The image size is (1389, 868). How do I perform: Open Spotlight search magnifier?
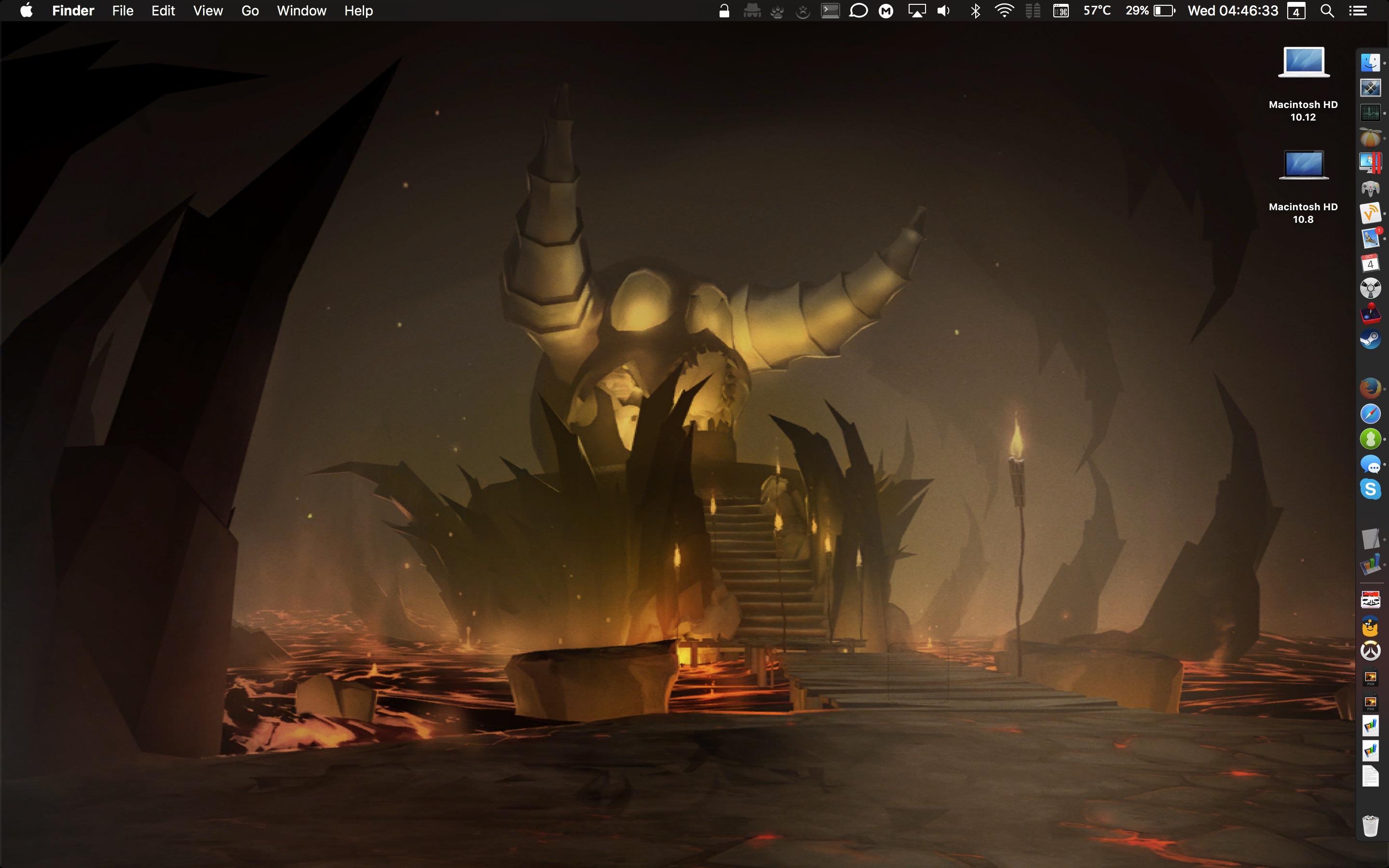1327,11
